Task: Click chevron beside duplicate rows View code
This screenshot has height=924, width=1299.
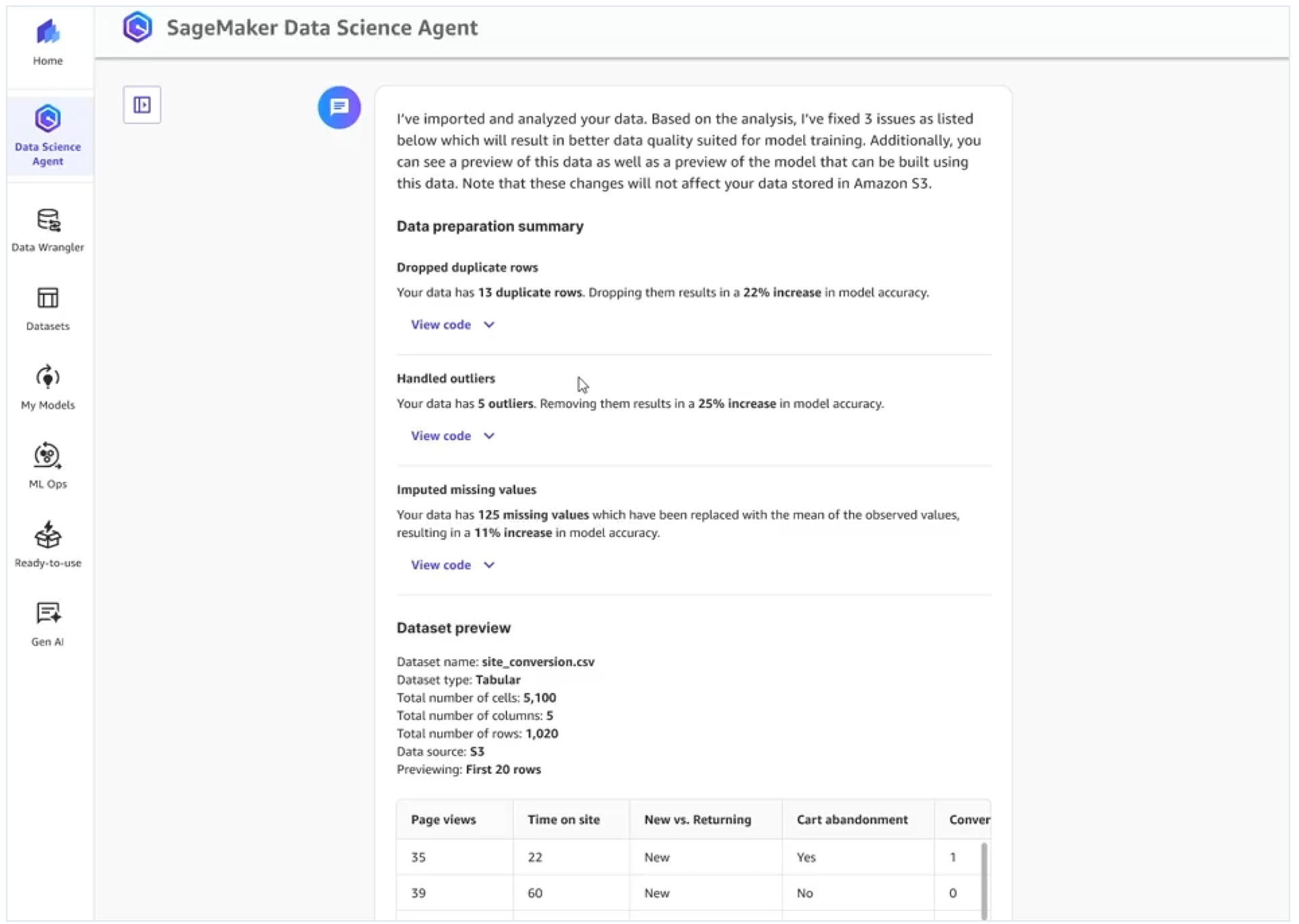Action: click(489, 325)
